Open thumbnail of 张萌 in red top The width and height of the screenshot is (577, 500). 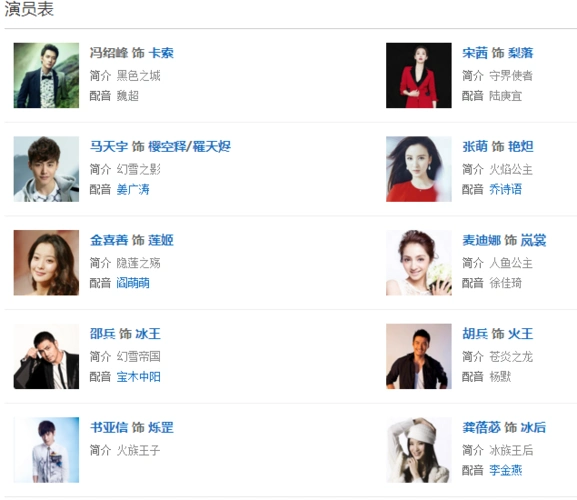point(419,169)
